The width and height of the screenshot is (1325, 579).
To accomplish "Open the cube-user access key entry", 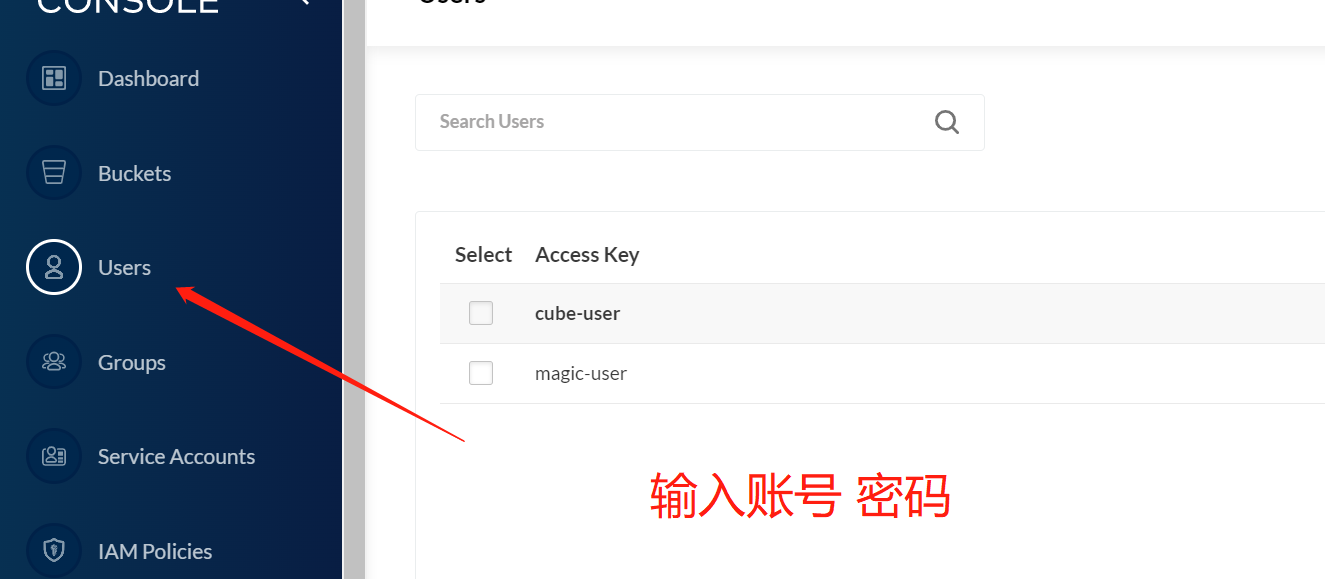I will click(578, 313).
